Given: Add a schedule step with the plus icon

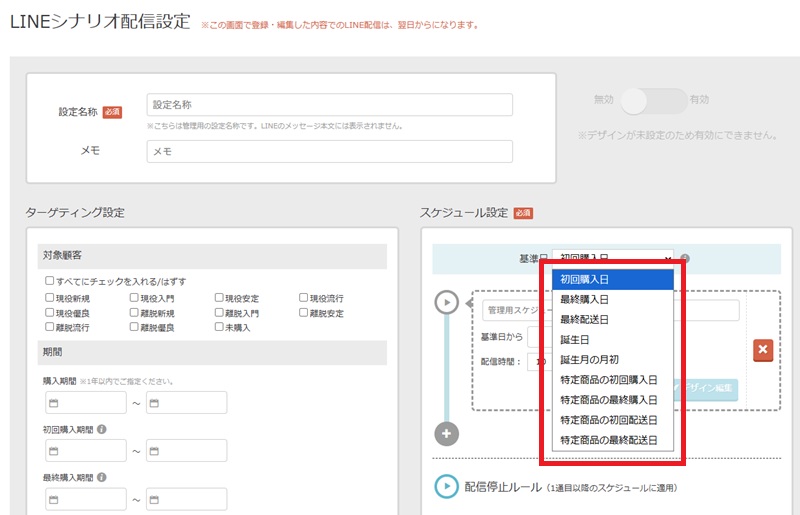Looking at the screenshot, I should pyautogui.click(x=446, y=434).
